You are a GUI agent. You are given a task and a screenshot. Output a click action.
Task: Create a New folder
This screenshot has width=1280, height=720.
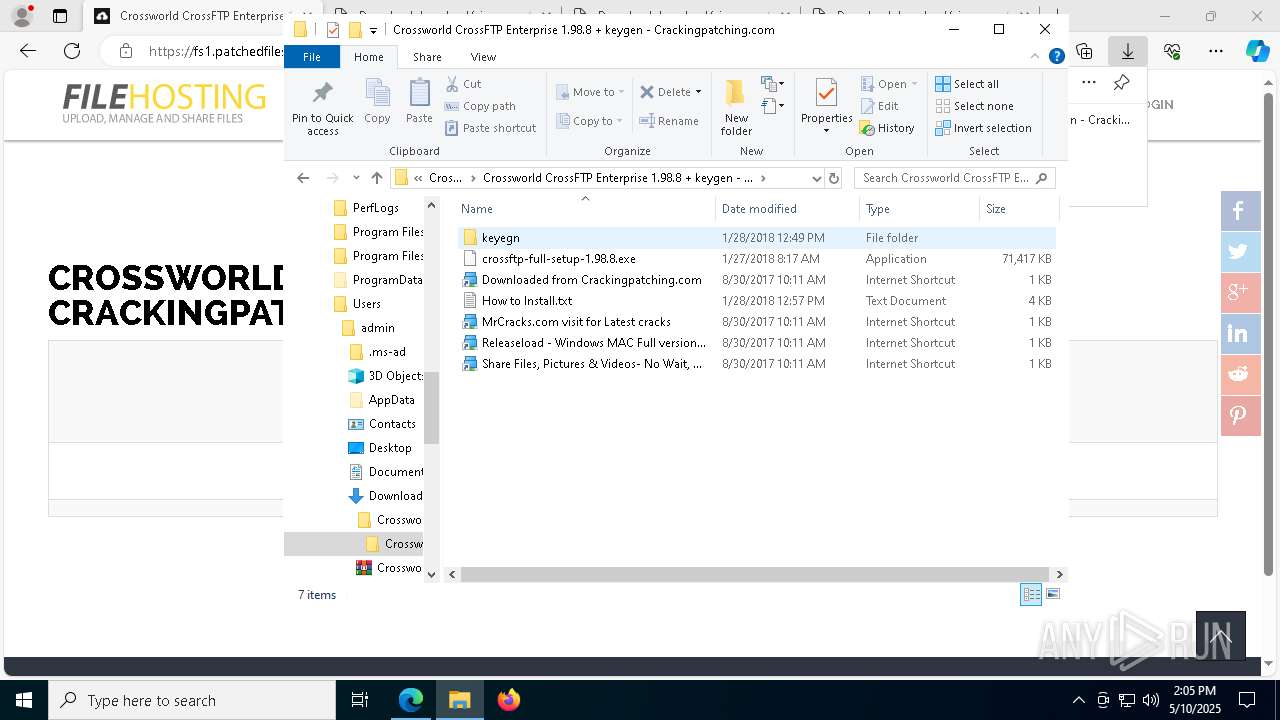(x=736, y=108)
